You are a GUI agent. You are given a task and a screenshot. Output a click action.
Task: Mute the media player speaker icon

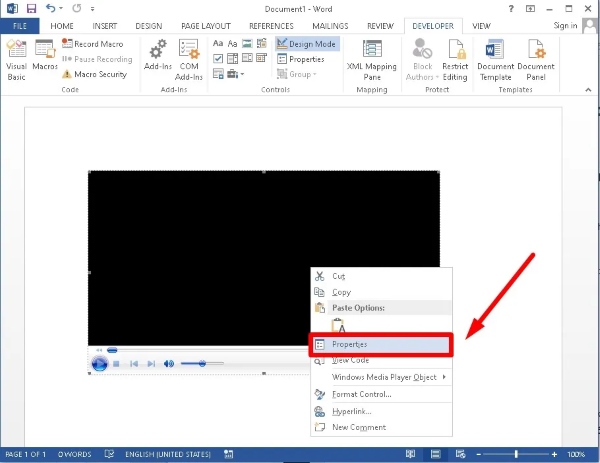click(168, 364)
